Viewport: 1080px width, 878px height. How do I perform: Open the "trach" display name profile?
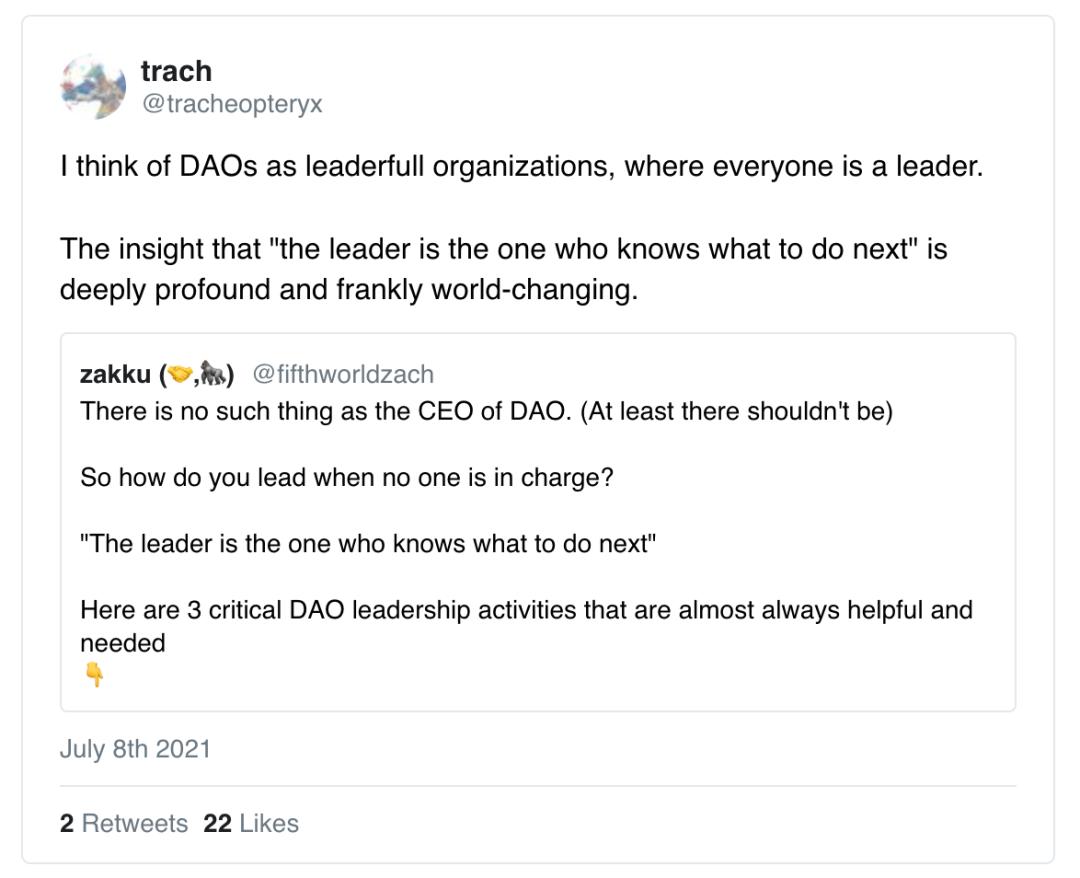tap(176, 71)
